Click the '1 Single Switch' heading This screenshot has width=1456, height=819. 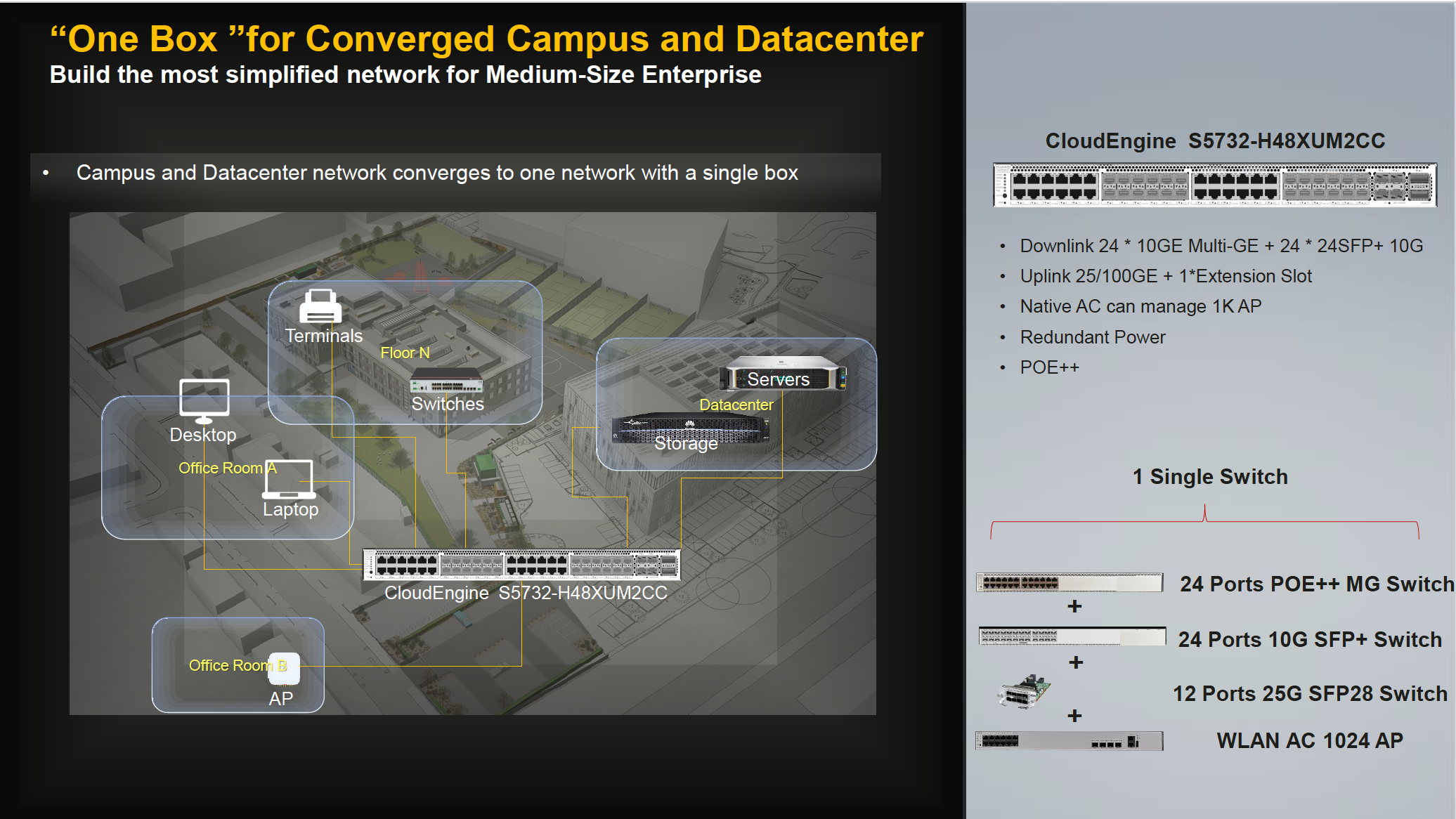1210,477
